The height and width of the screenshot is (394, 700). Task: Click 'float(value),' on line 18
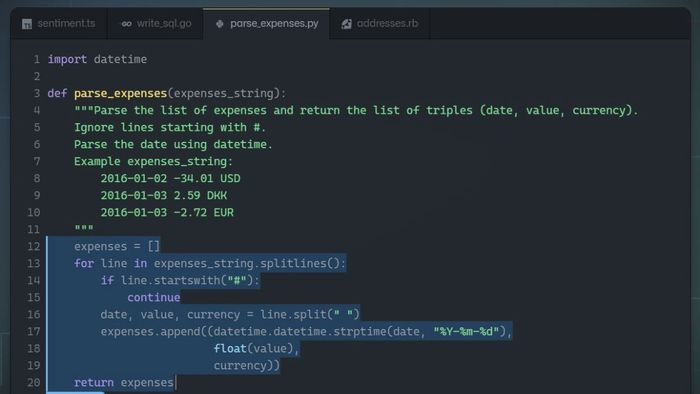click(256, 348)
